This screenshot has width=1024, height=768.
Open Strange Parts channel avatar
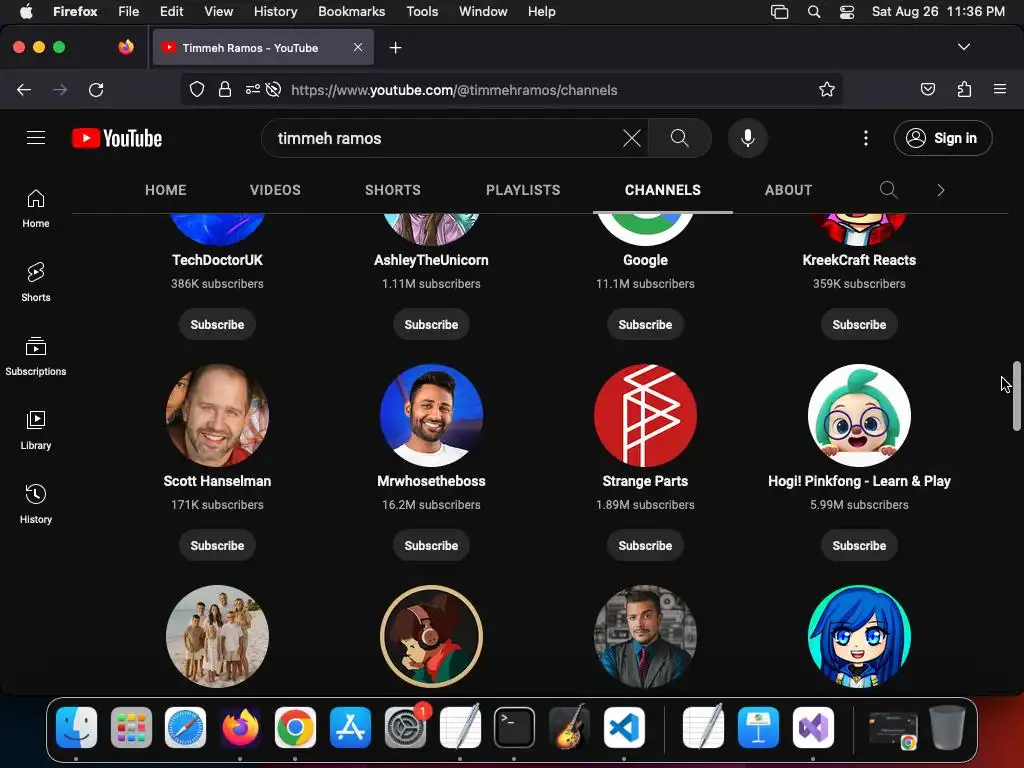click(x=645, y=415)
